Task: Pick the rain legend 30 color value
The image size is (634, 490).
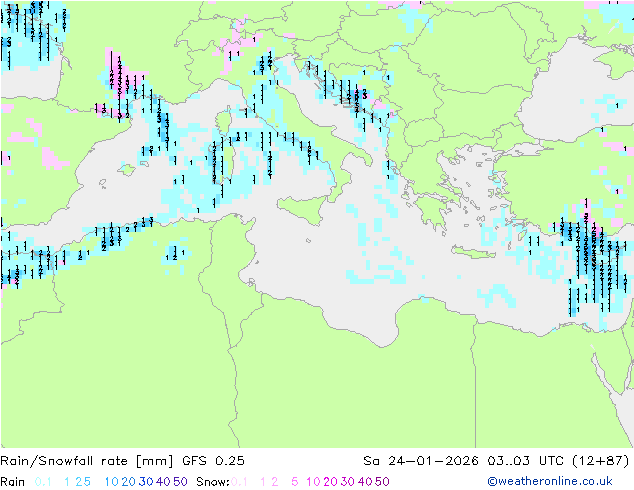Action: point(146,482)
